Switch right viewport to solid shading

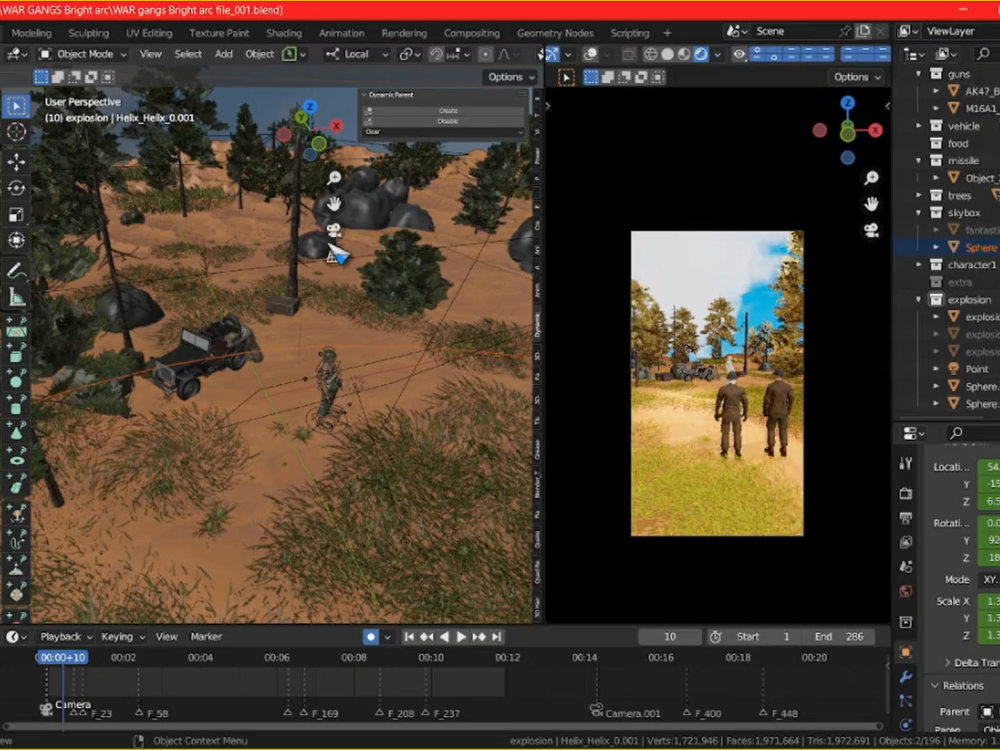667,54
